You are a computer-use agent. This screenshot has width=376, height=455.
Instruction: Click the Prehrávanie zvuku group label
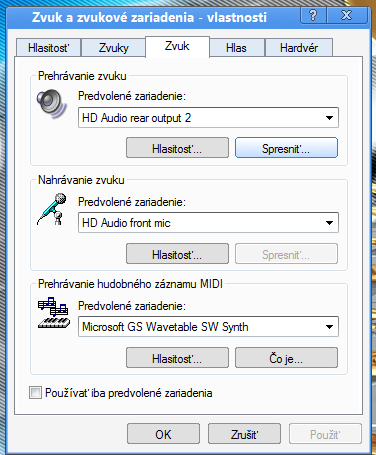pyautogui.click(x=82, y=76)
